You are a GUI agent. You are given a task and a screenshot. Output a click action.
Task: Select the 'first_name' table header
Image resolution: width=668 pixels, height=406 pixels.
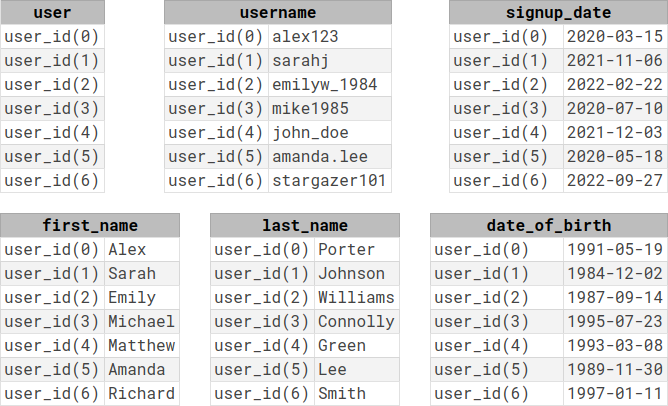(x=90, y=225)
